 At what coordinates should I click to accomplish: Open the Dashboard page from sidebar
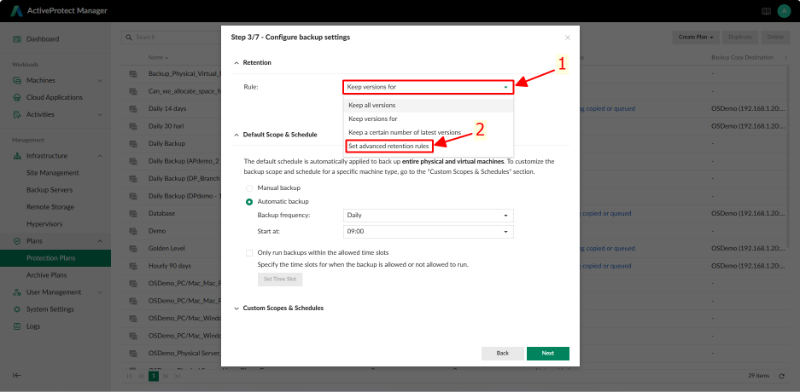click(43, 39)
